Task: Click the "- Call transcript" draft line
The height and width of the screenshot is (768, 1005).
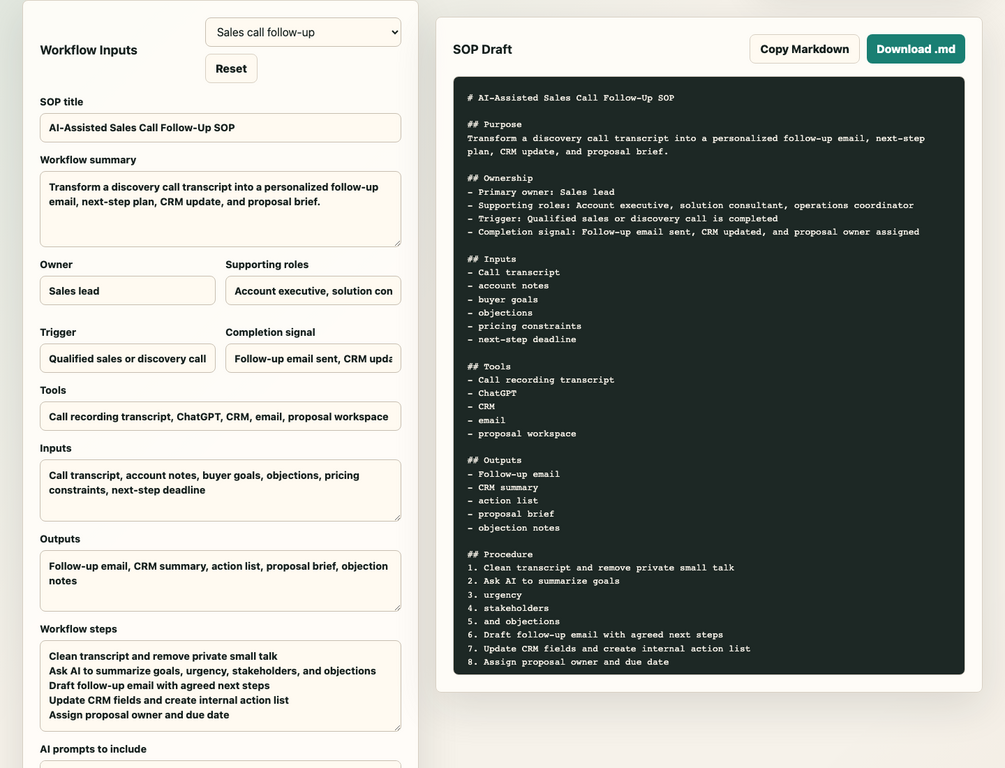Action: click(513, 272)
